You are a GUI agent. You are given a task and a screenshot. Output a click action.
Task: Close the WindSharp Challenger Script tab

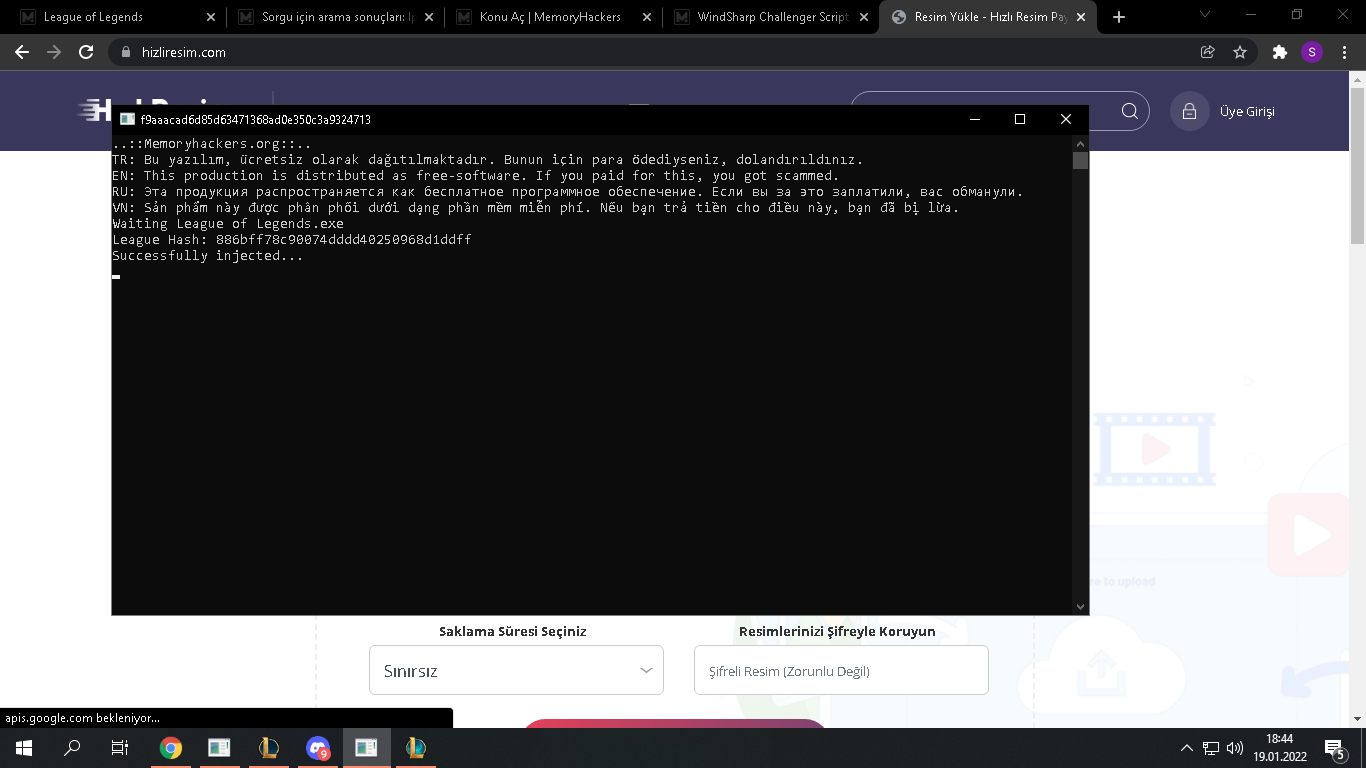[x=863, y=17]
